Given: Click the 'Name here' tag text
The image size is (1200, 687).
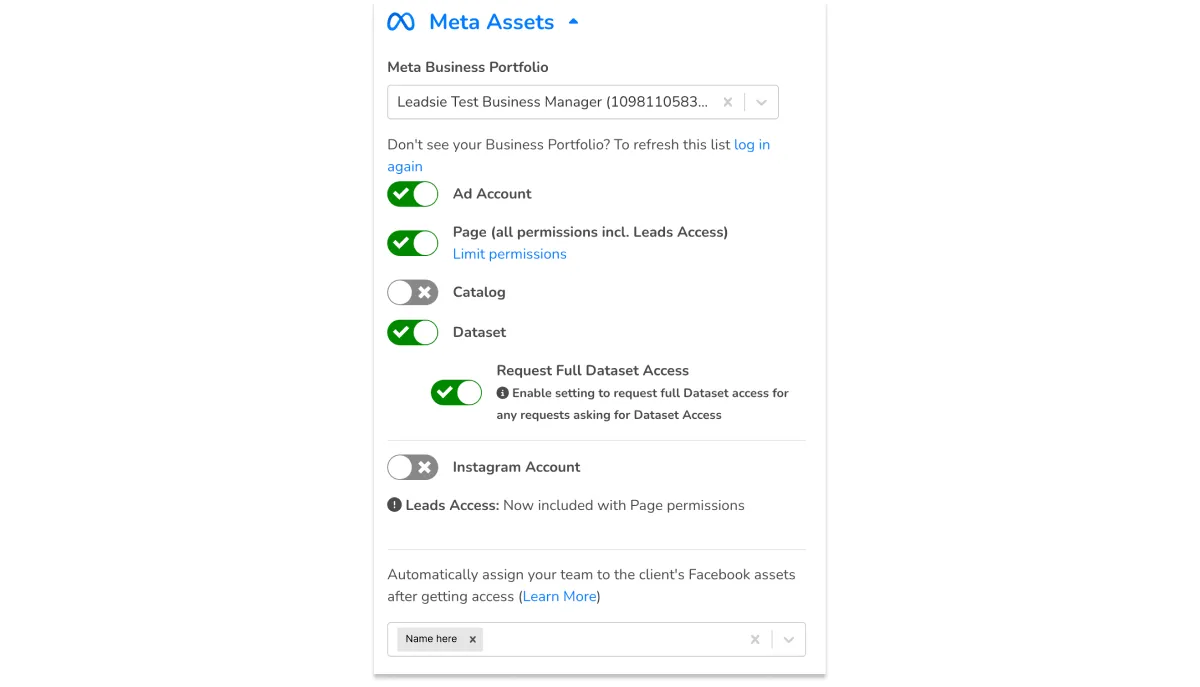Looking at the screenshot, I should (x=431, y=639).
